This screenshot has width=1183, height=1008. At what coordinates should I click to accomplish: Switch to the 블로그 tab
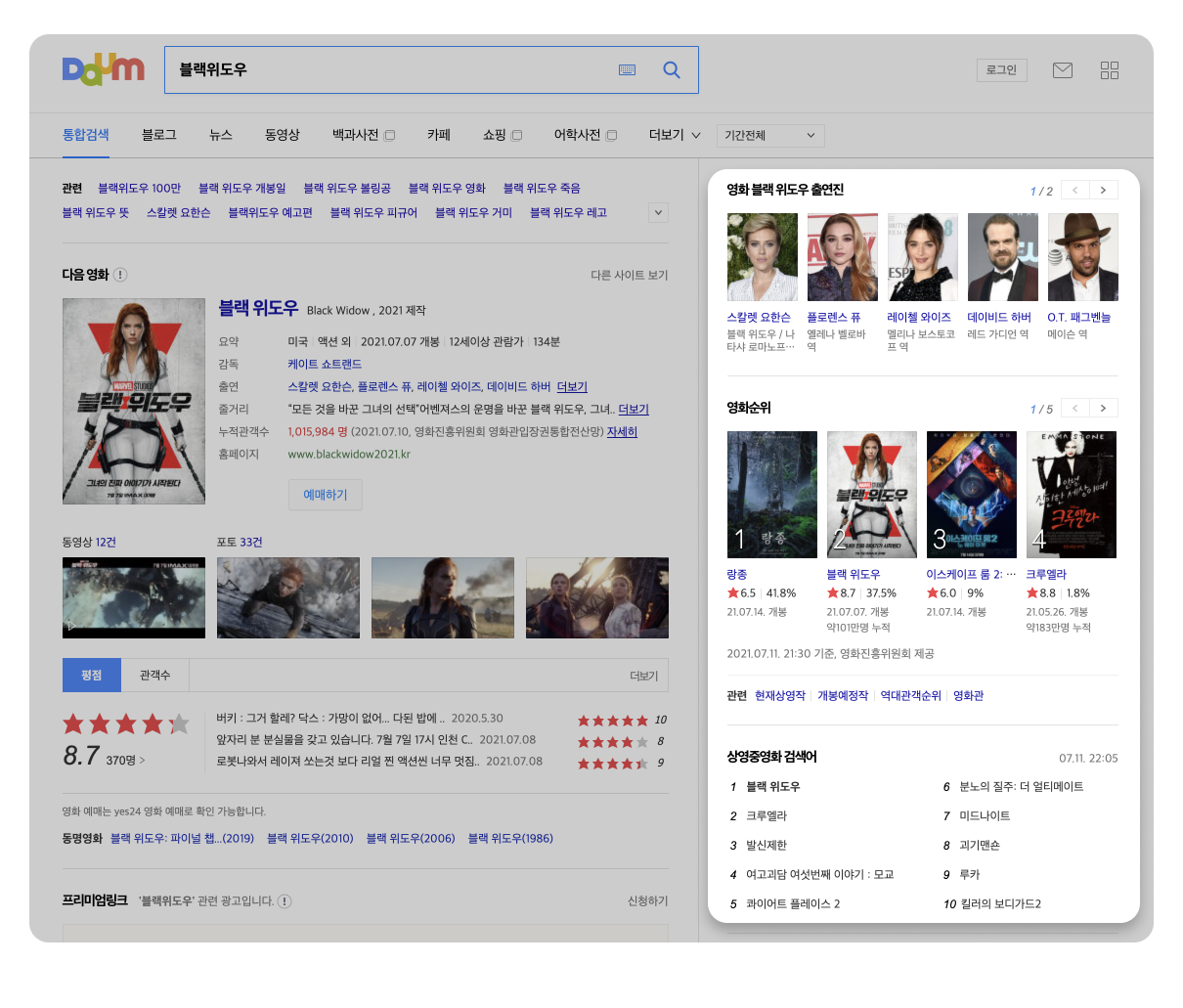pyautogui.click(x=158, y=135)
